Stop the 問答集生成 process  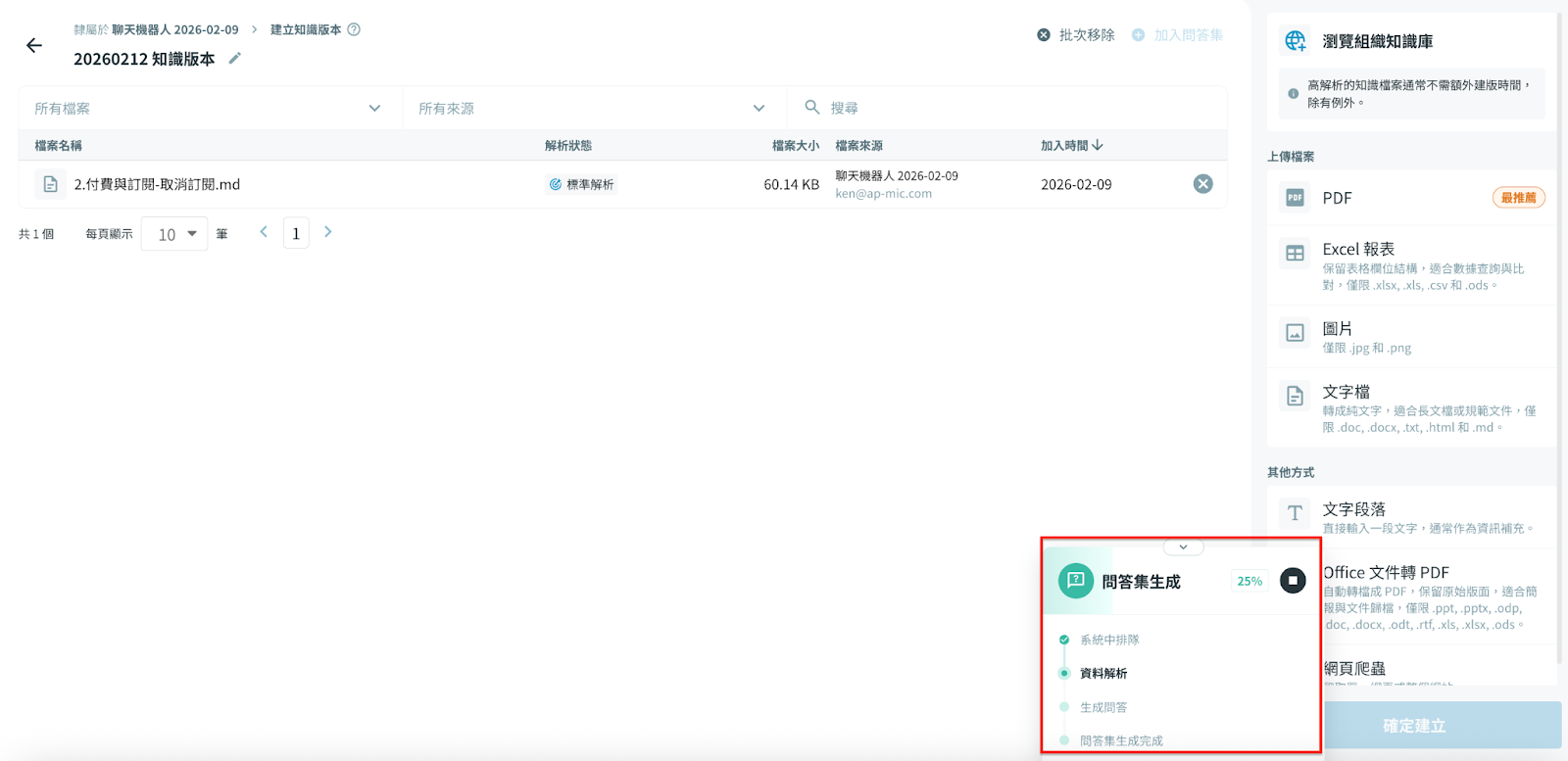coord(1293,581)
